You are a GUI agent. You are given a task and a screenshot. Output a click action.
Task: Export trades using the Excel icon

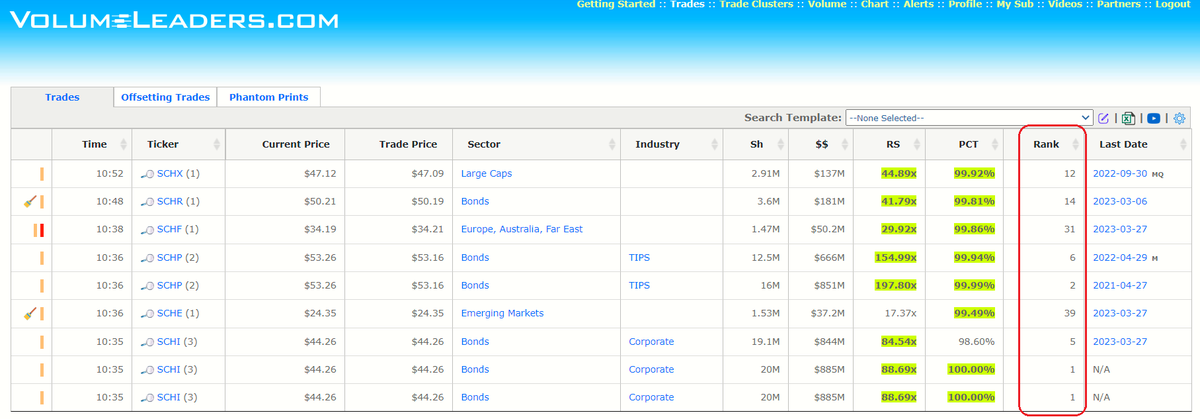pos(1128,118)
